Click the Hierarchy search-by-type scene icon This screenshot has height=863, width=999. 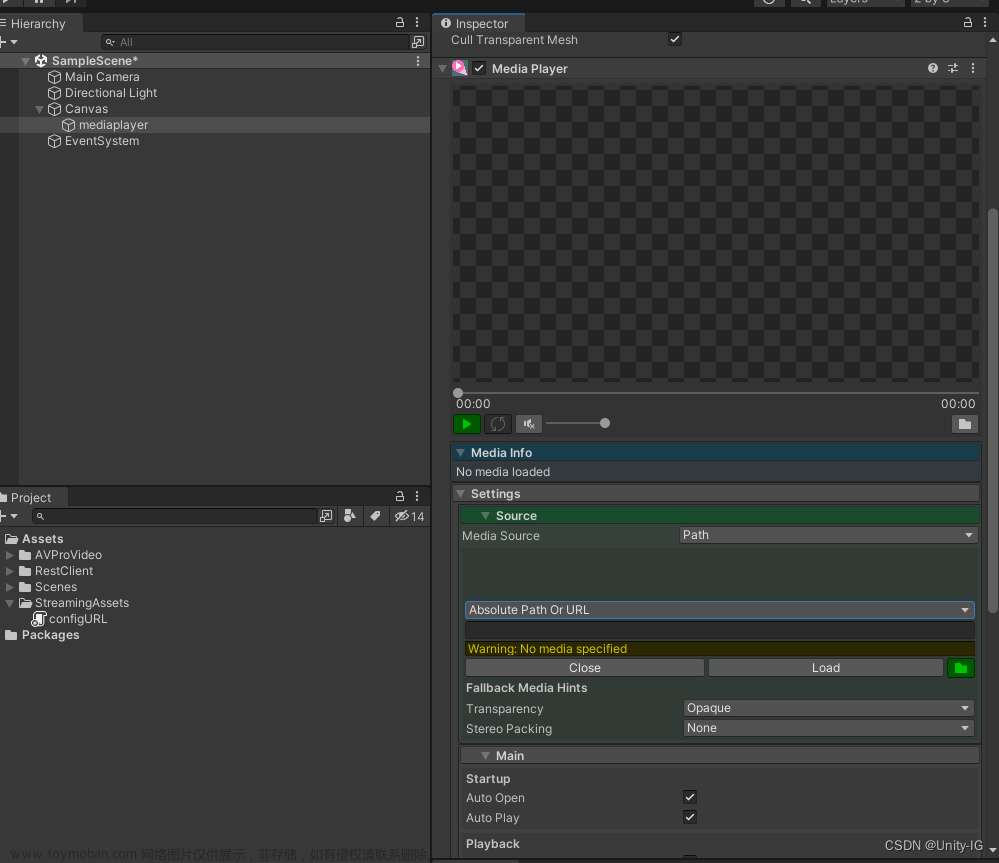[x=418, y=42]
